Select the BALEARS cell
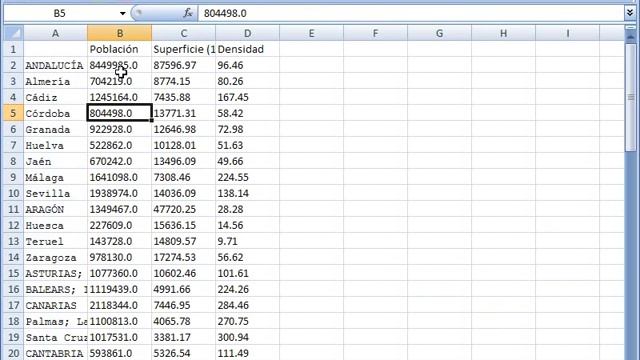 (56, 289)
